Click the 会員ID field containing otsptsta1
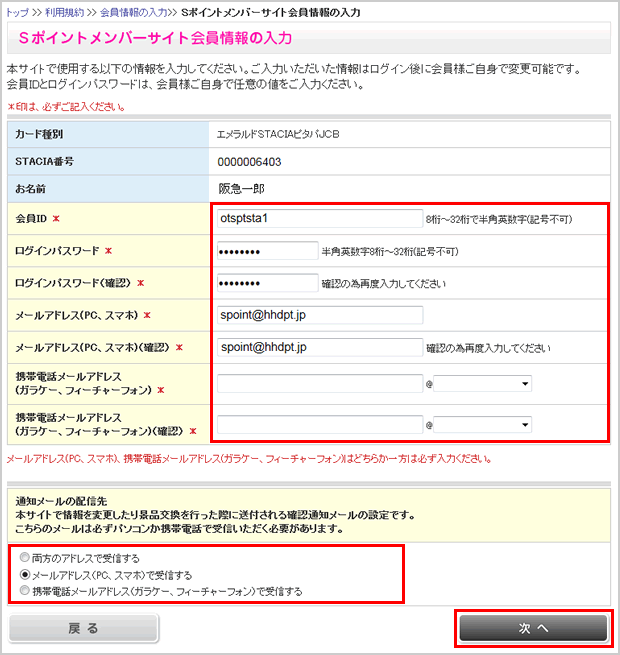Screen dimensions: 620x655 click(319, 218)
